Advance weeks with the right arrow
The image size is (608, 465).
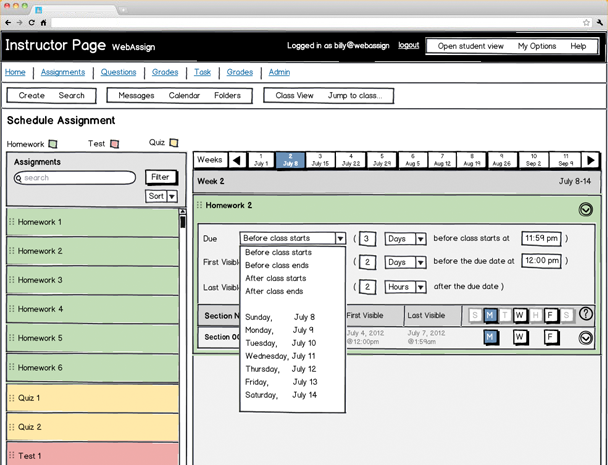591,160
